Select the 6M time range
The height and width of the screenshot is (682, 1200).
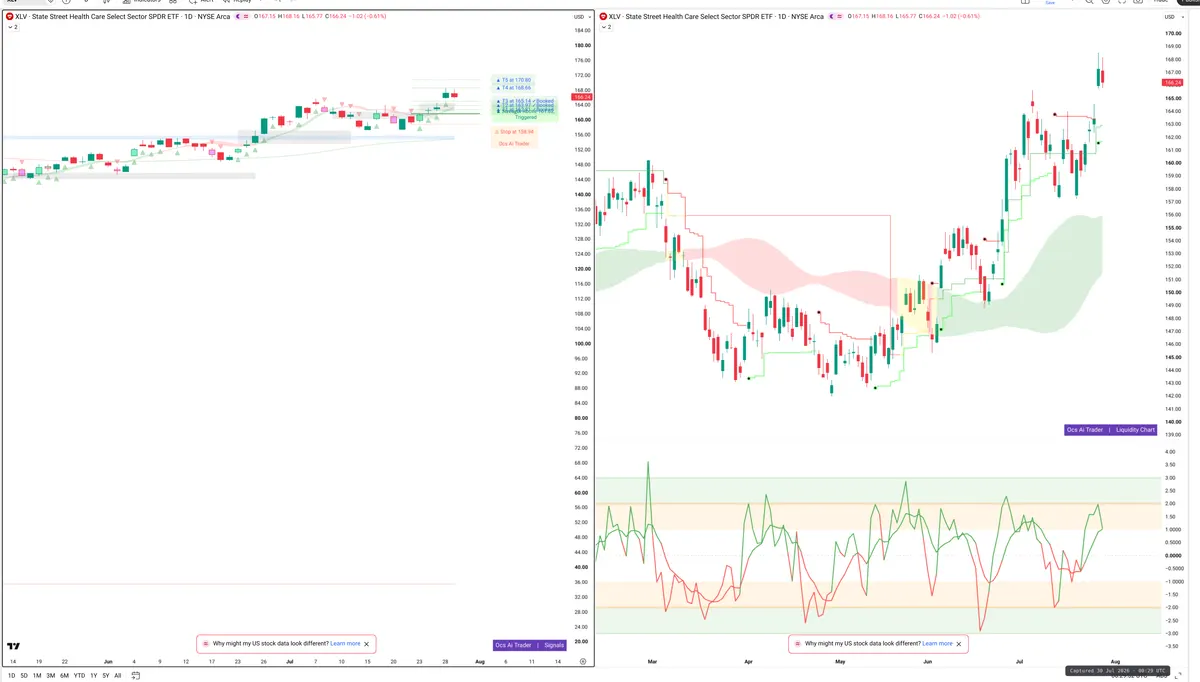[64, 675]
